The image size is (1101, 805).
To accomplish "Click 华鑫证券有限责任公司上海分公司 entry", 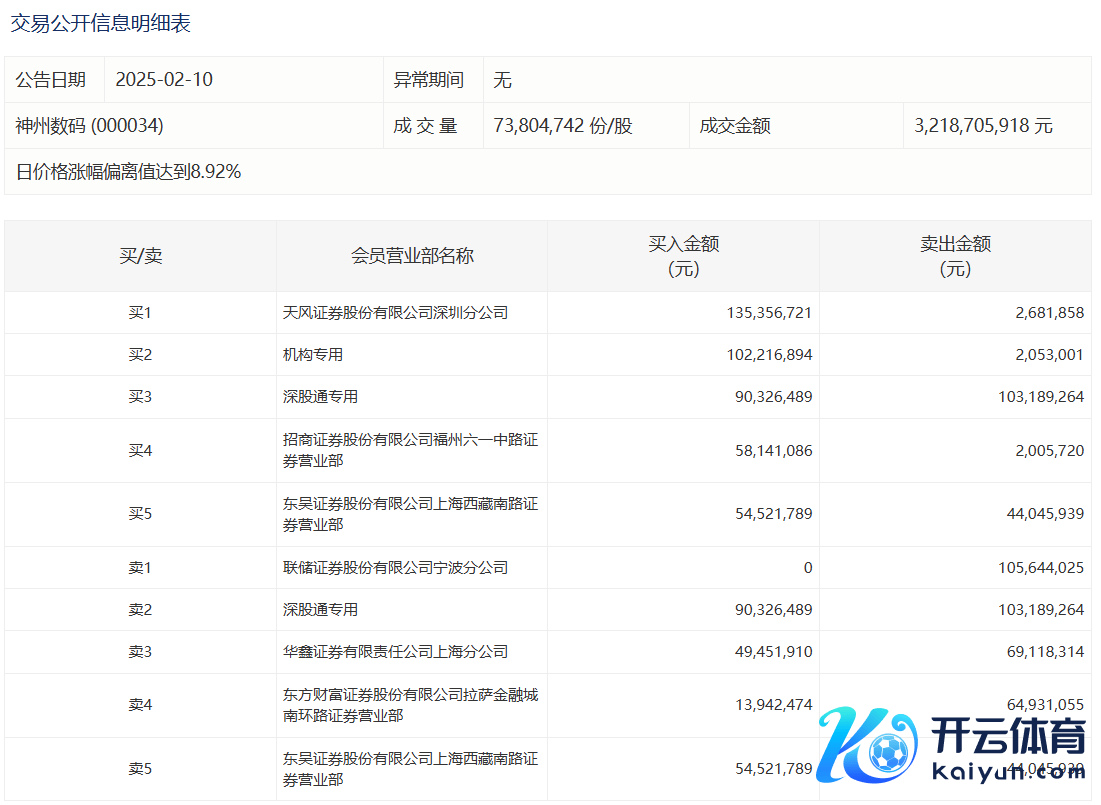I will (x=396, y=652).
